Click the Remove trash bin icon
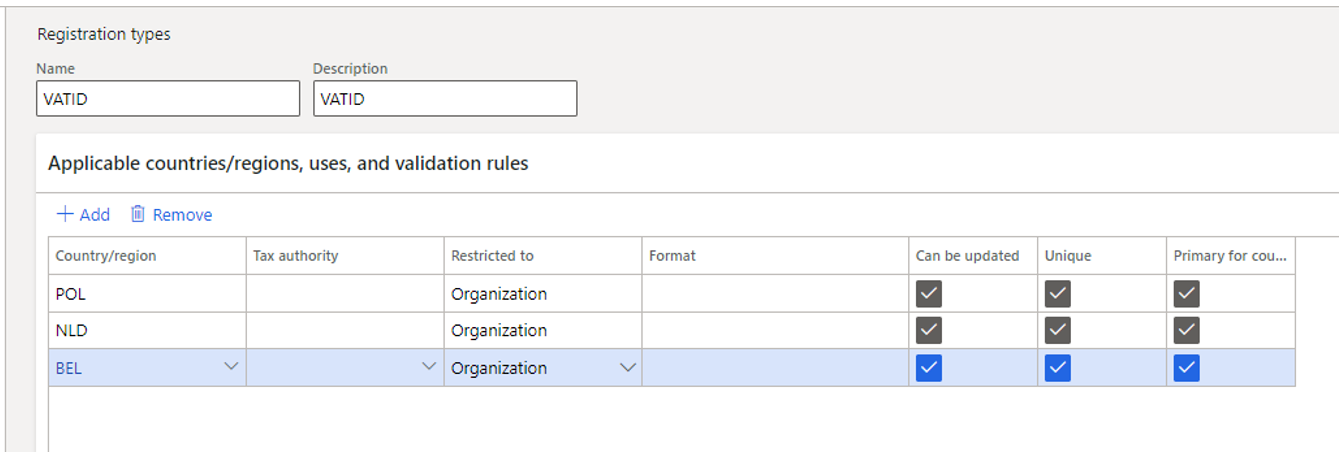The height and width of the screenshot is (462, 1340). [x=138, y=214]
